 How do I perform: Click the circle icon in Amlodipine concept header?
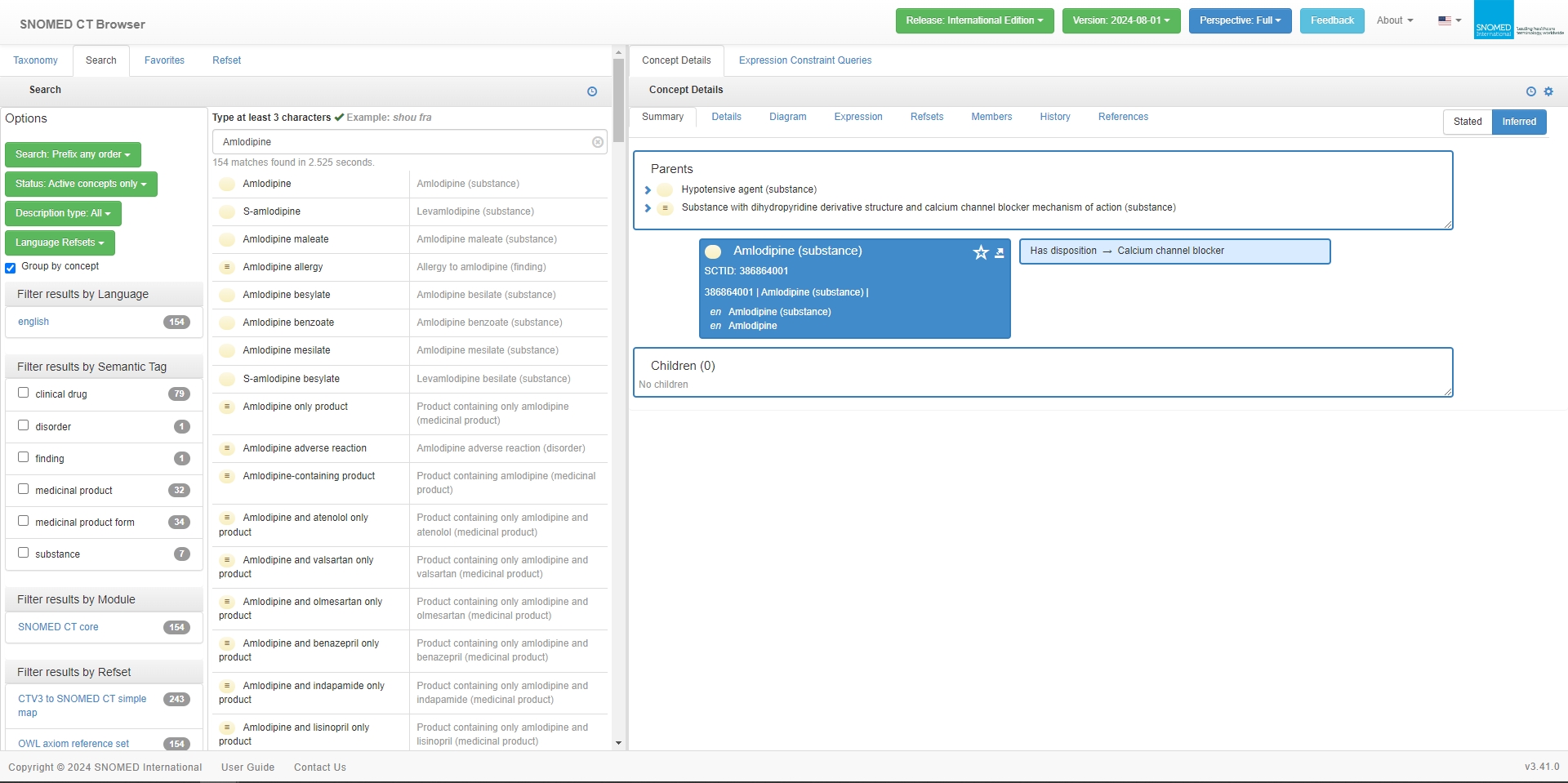click(713, 251)
